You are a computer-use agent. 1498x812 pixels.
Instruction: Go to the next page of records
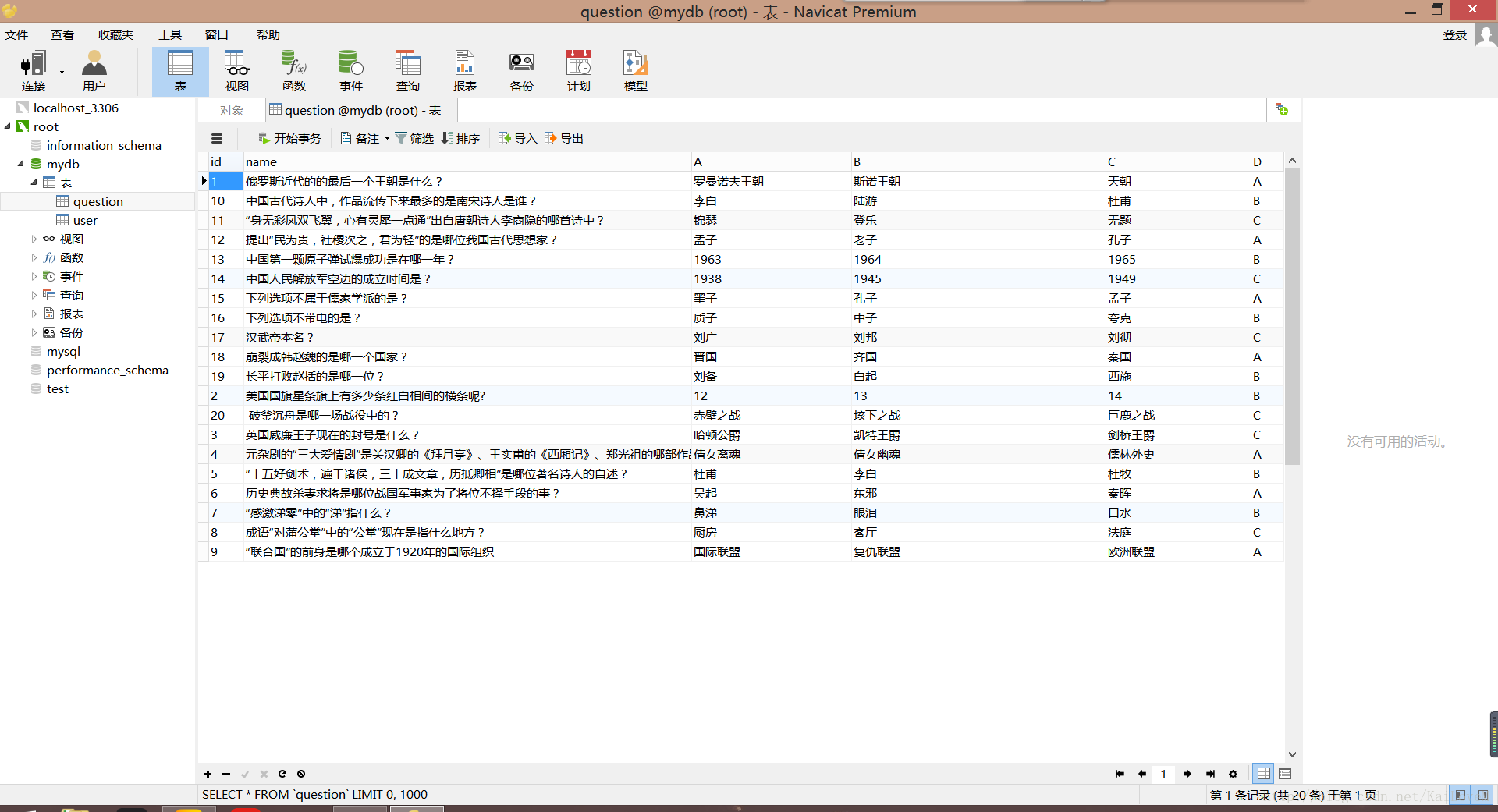(x=1187, y=774)
